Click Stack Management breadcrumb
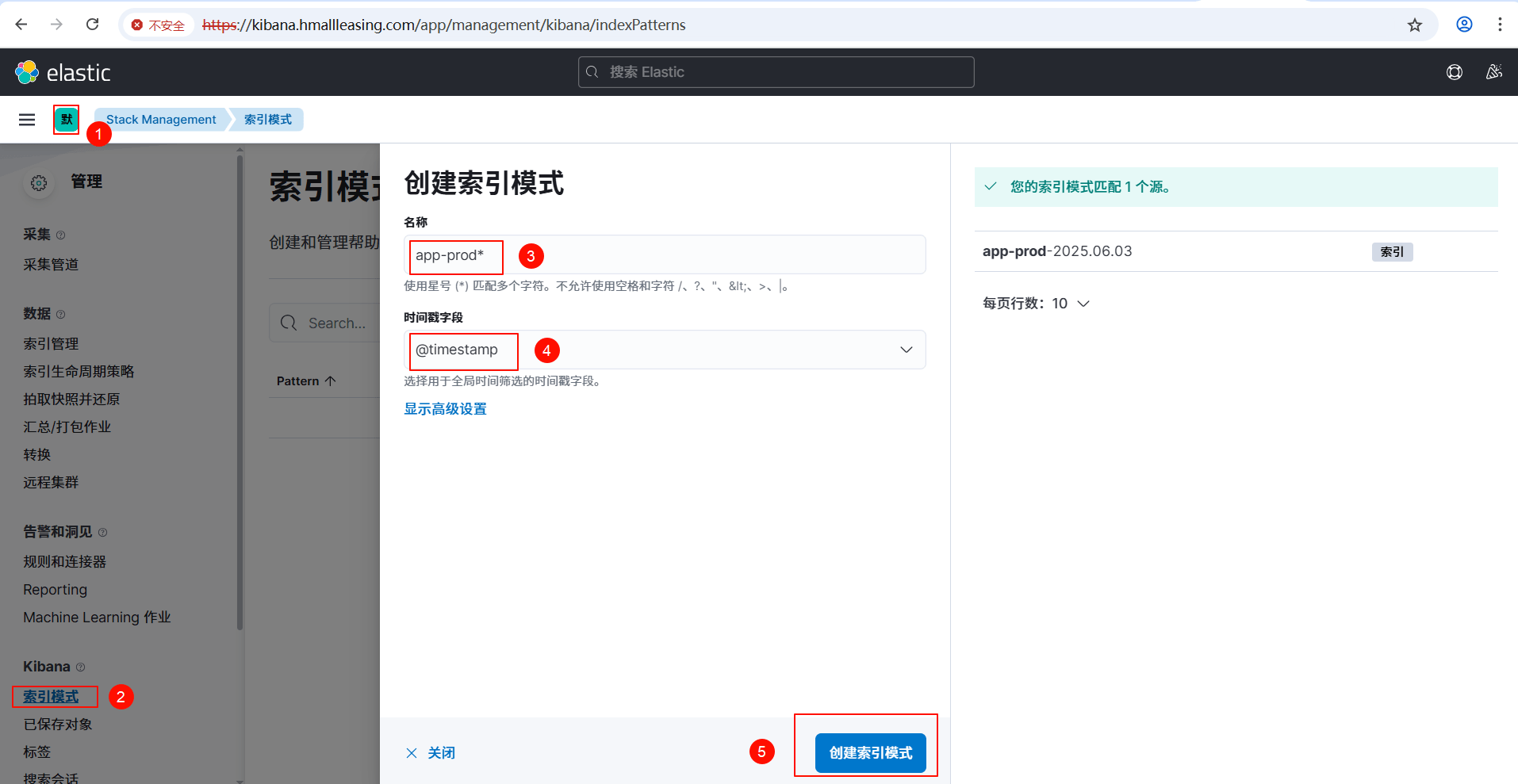This screenshot has height=784, width=1518. (161, 120)
